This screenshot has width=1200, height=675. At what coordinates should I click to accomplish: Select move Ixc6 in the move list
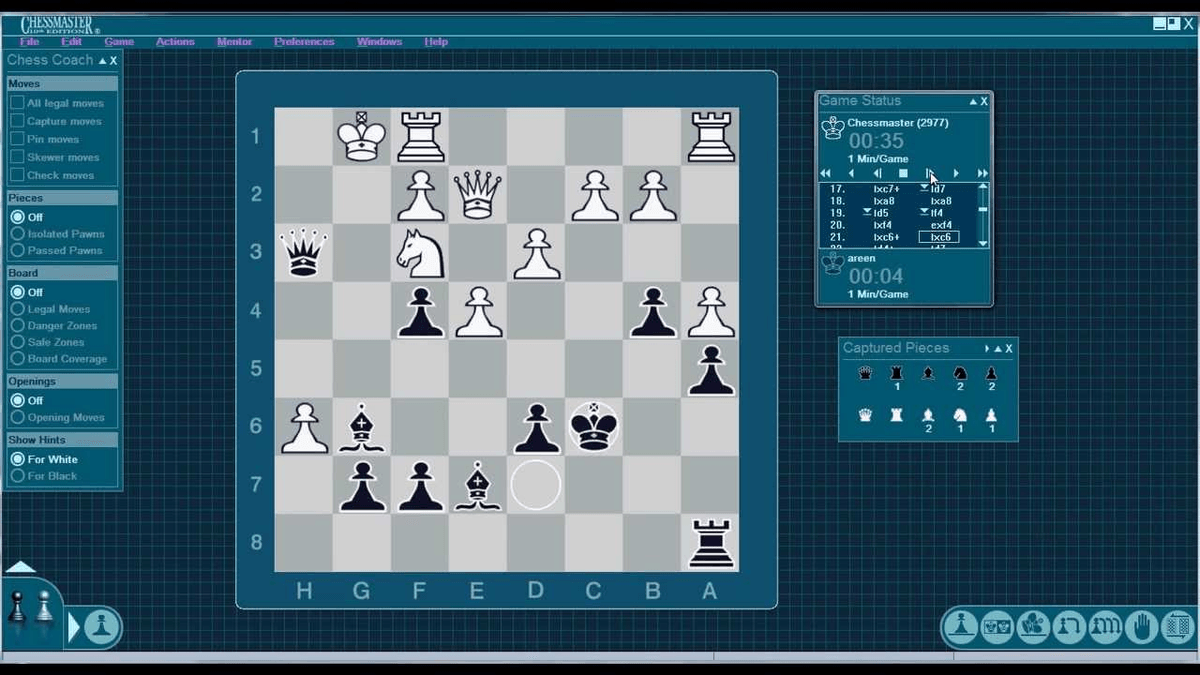pos(938,238)
